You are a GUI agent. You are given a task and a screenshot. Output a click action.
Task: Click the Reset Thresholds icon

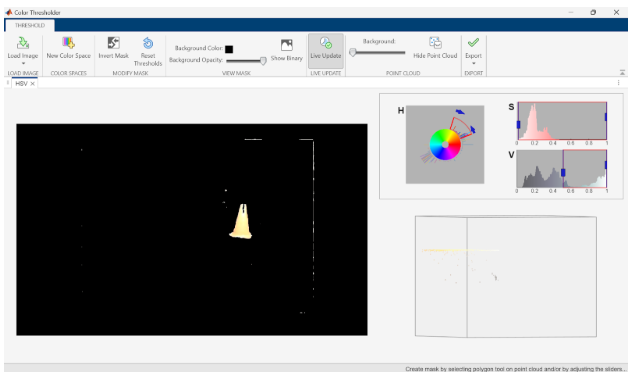click(148, 43)
